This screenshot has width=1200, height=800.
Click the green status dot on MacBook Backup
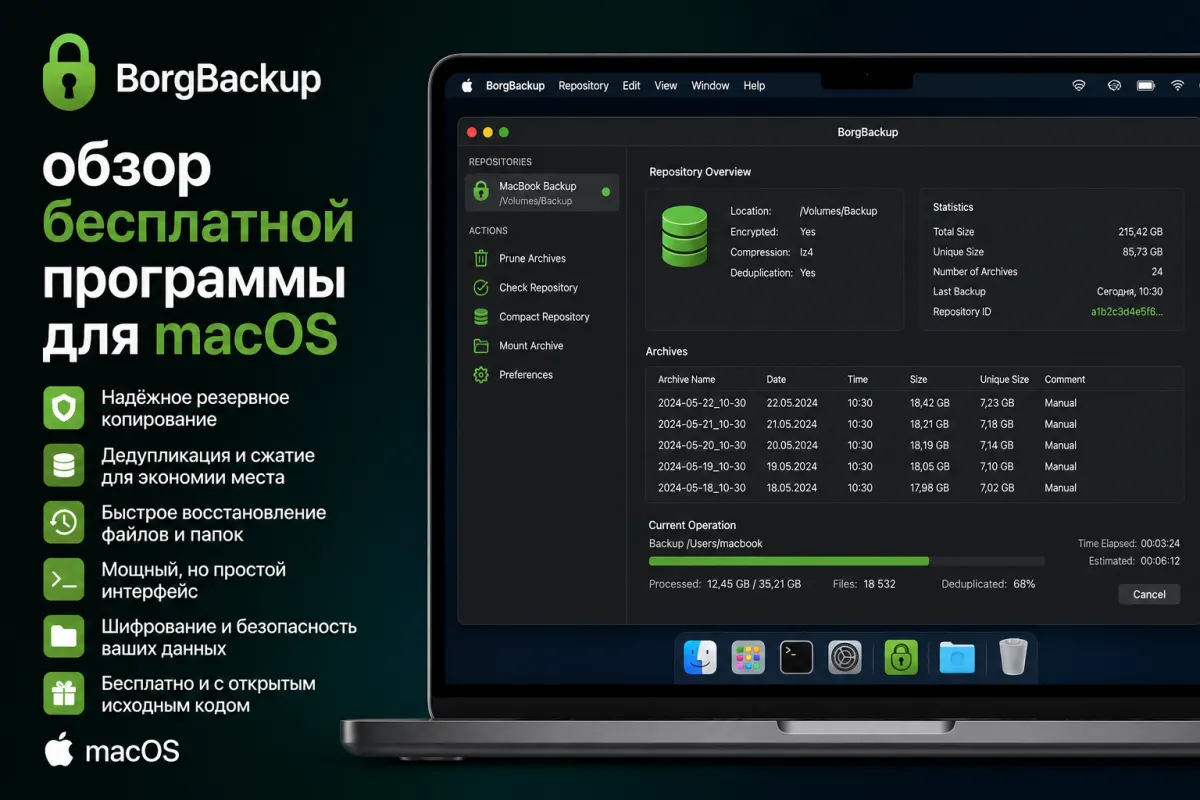tap(606, 192)
